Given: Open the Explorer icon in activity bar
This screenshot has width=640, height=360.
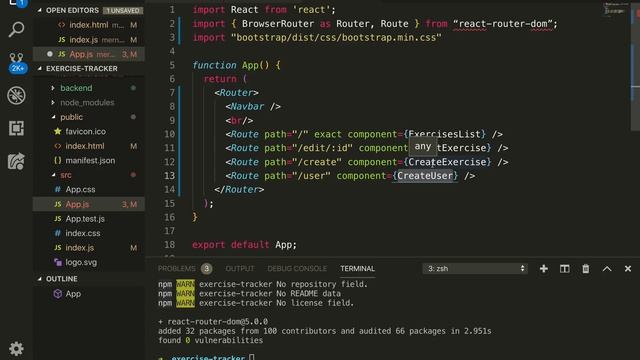Looking at the screenshot, I should [16, 3].
